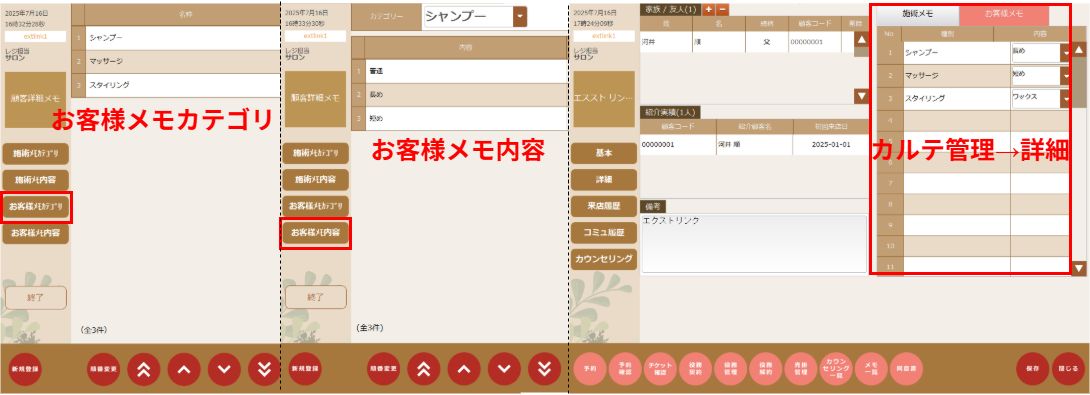Click the メモ一覧 round button

(870, 369)
